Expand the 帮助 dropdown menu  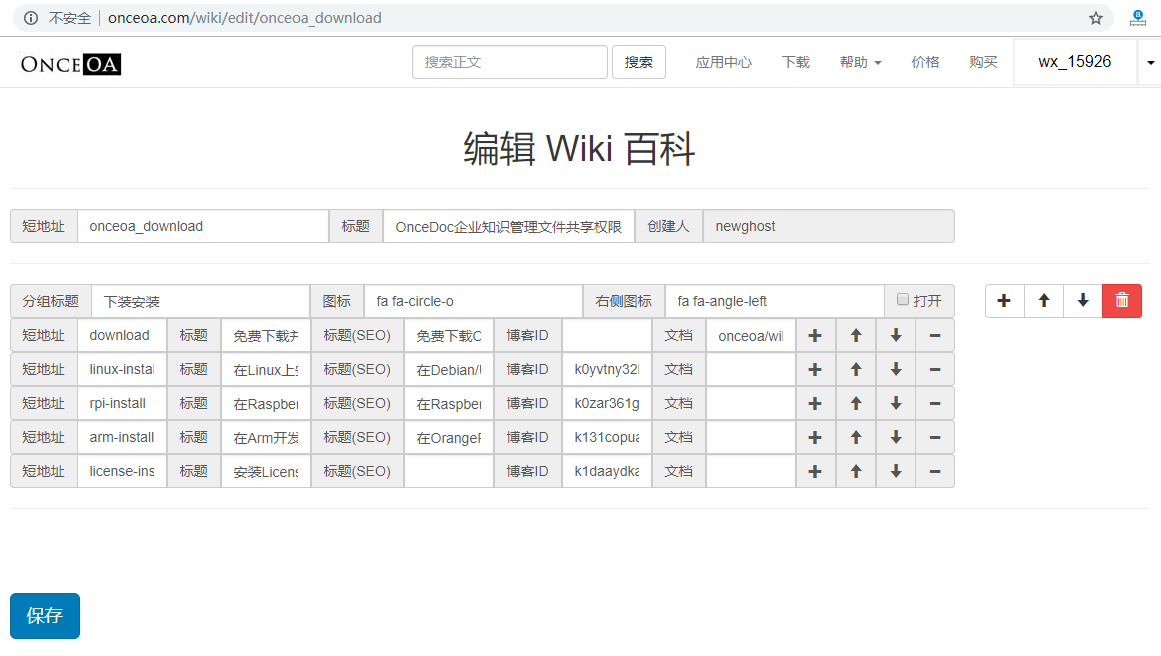click(860, 62)
